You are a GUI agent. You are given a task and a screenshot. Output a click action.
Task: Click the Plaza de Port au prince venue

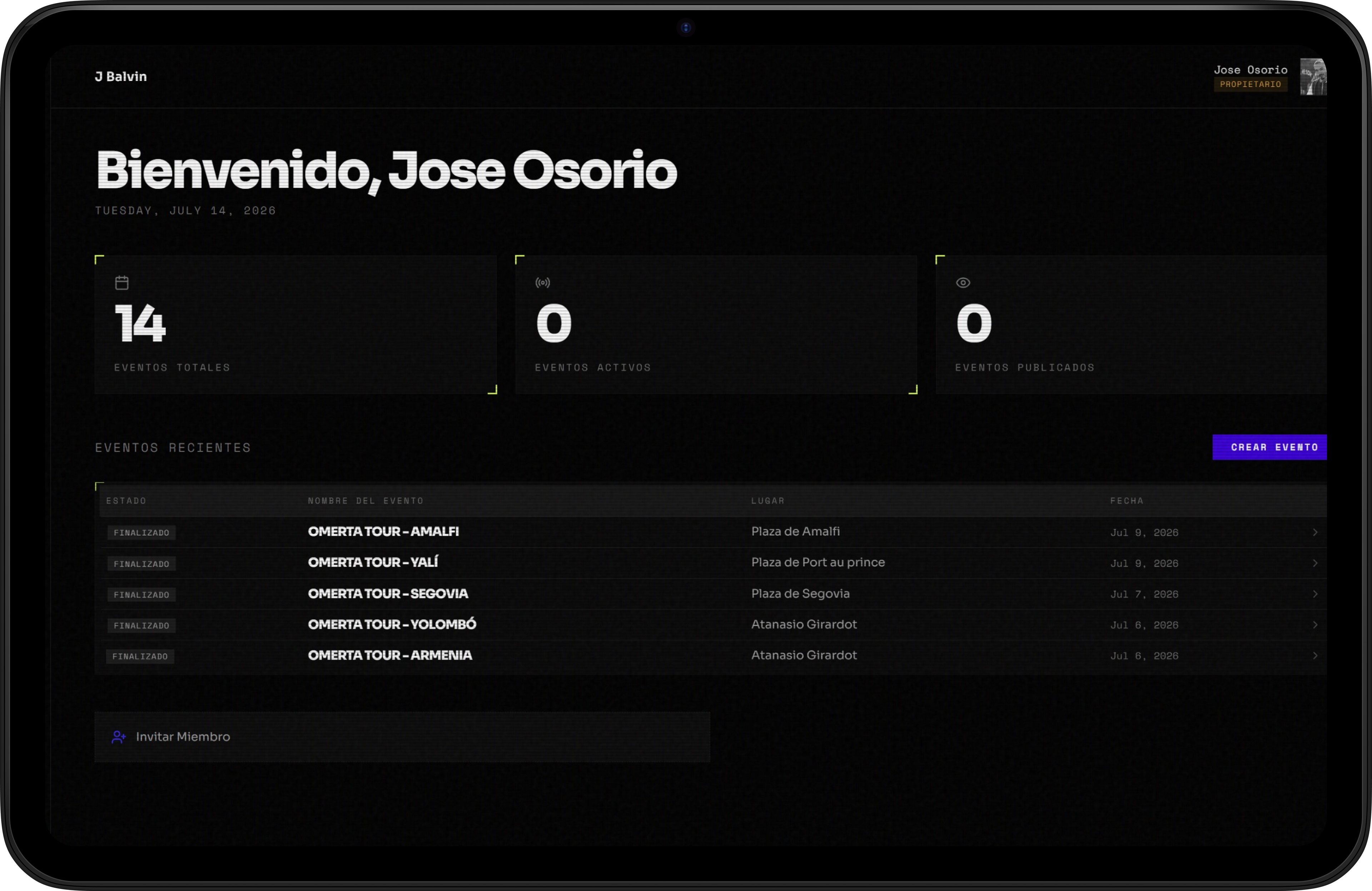[x=818, y=562]
